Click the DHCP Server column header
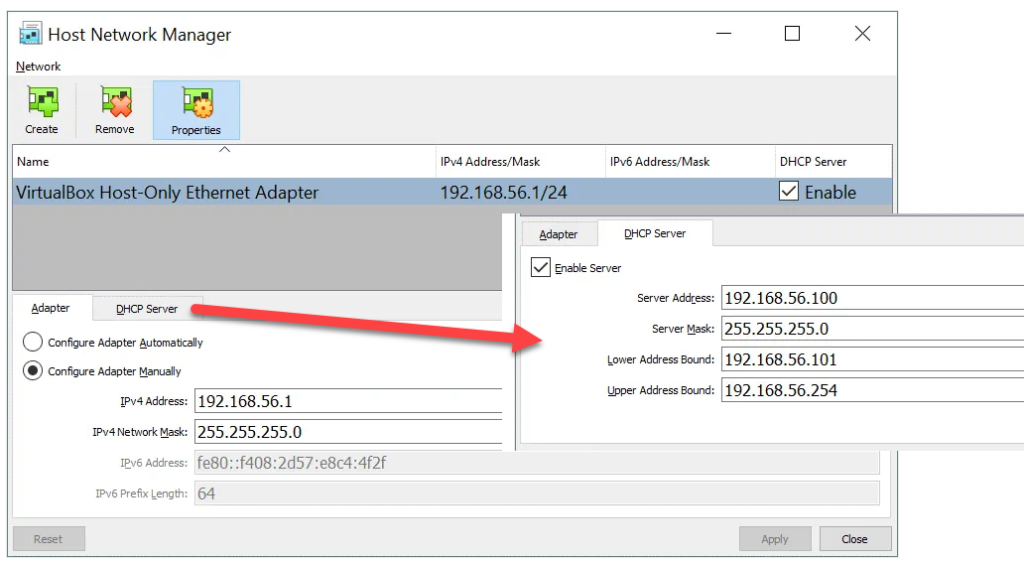 tap(833, 161)
